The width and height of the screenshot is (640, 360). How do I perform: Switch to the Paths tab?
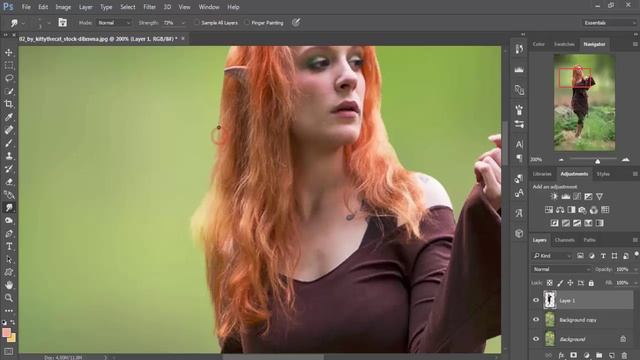click(589, 240)
